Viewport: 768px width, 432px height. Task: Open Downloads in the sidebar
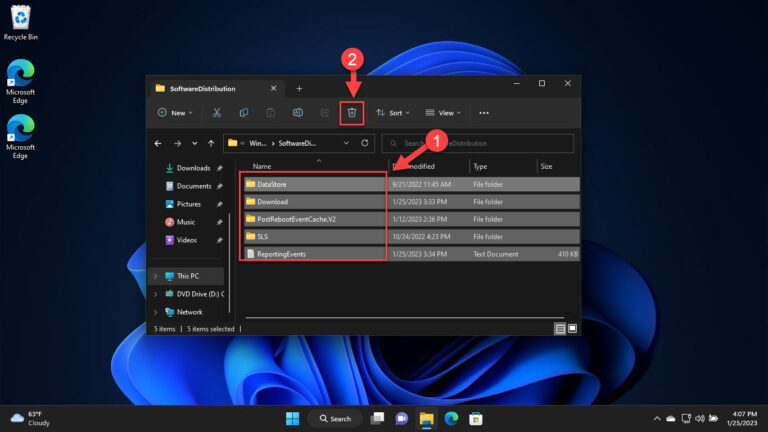click(x=193, y=168)
